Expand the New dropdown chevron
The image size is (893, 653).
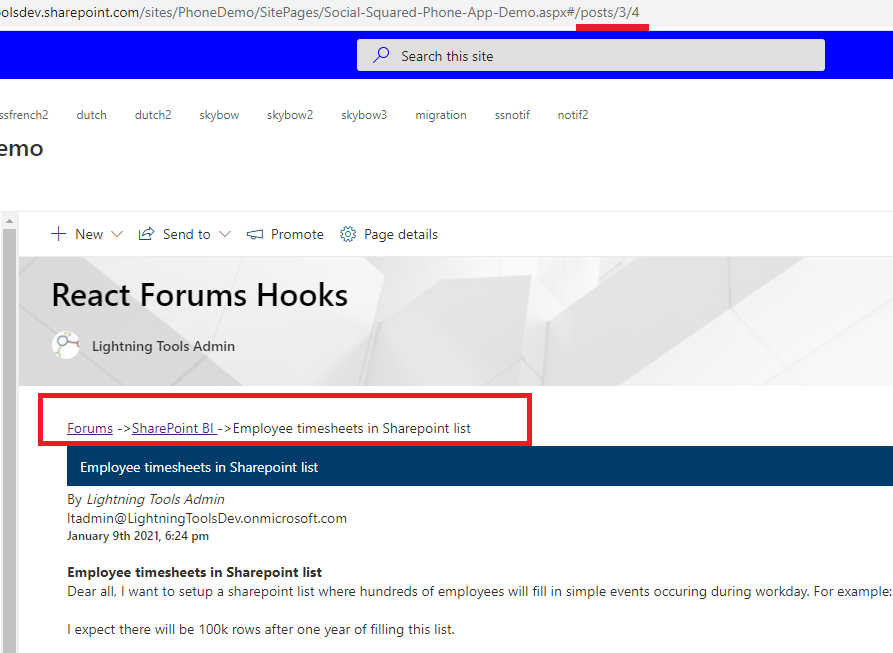[x=117, y=234]
